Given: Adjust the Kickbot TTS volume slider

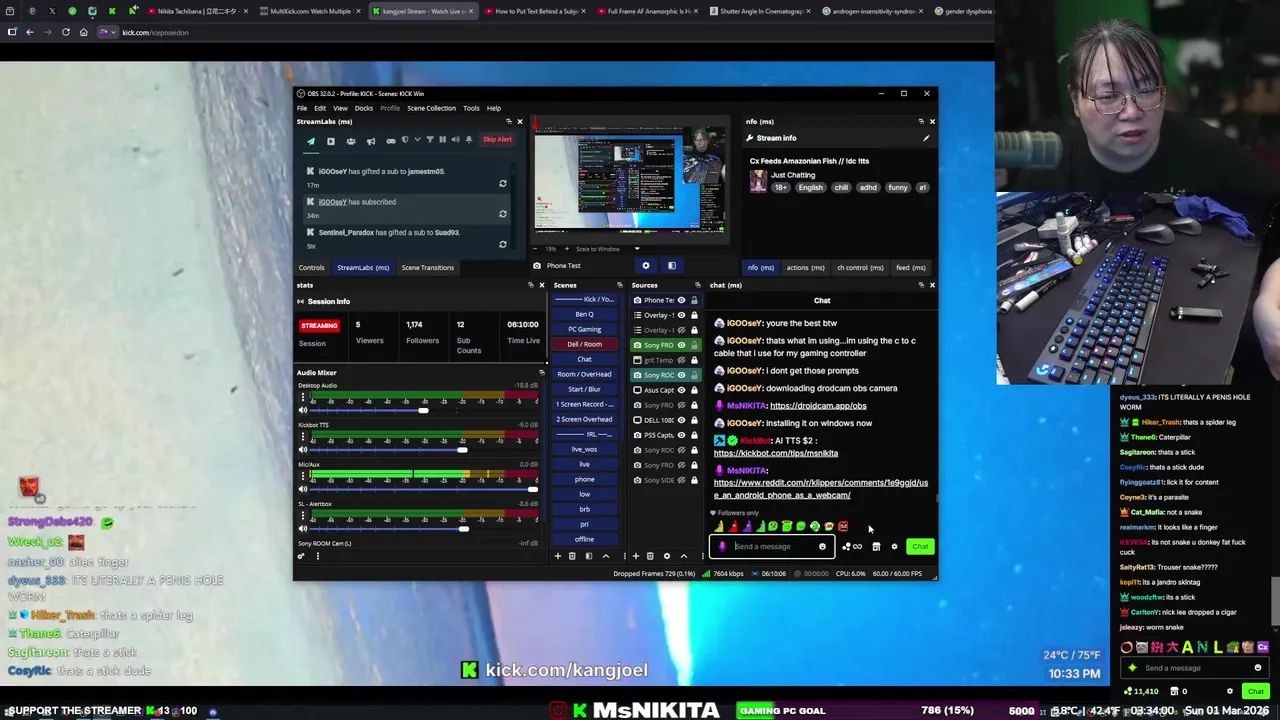Looking at the screenshot, I should (423, 450).
